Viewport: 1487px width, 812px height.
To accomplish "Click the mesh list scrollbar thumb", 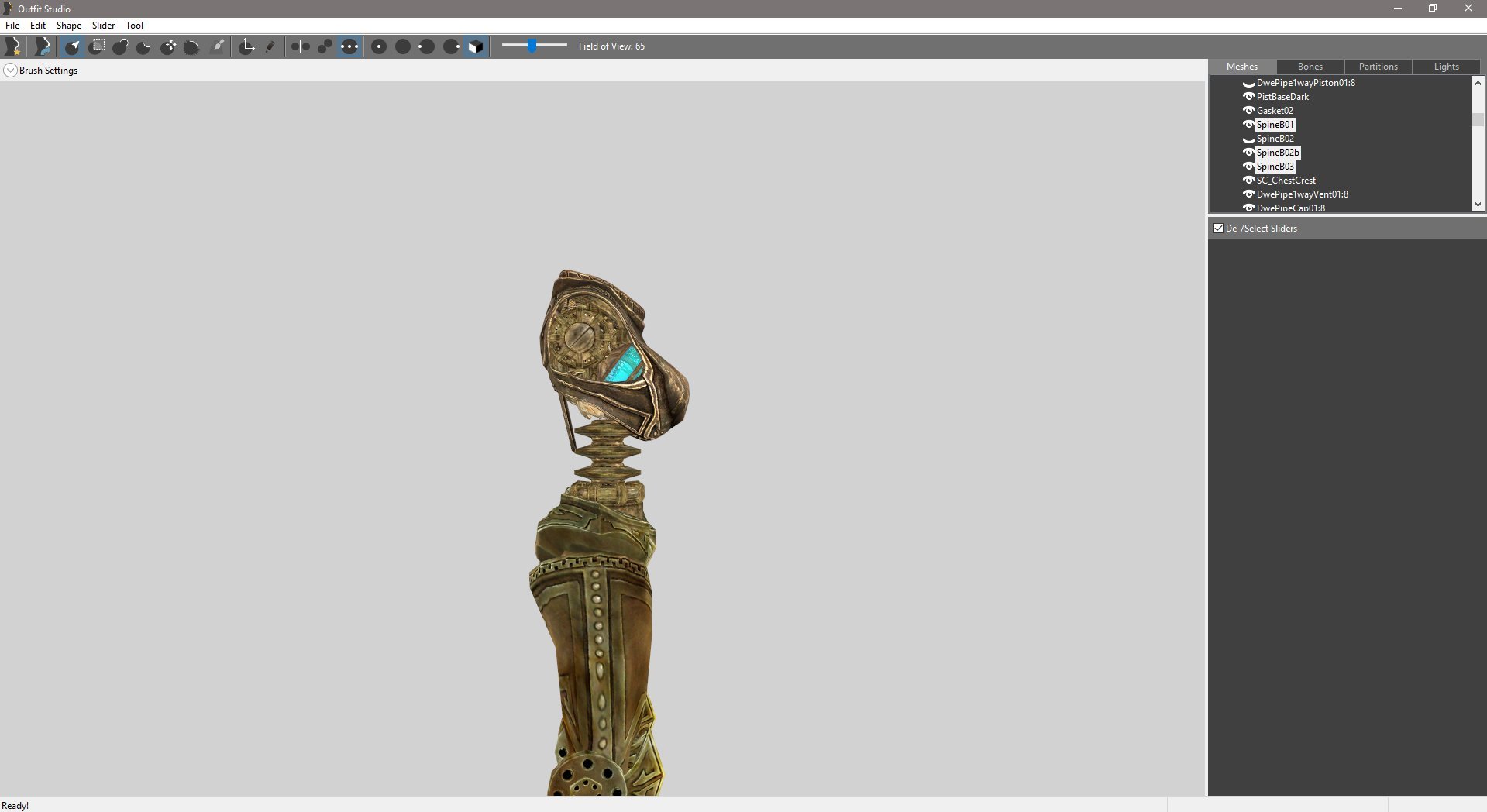I will click(x=1478, y=119).
